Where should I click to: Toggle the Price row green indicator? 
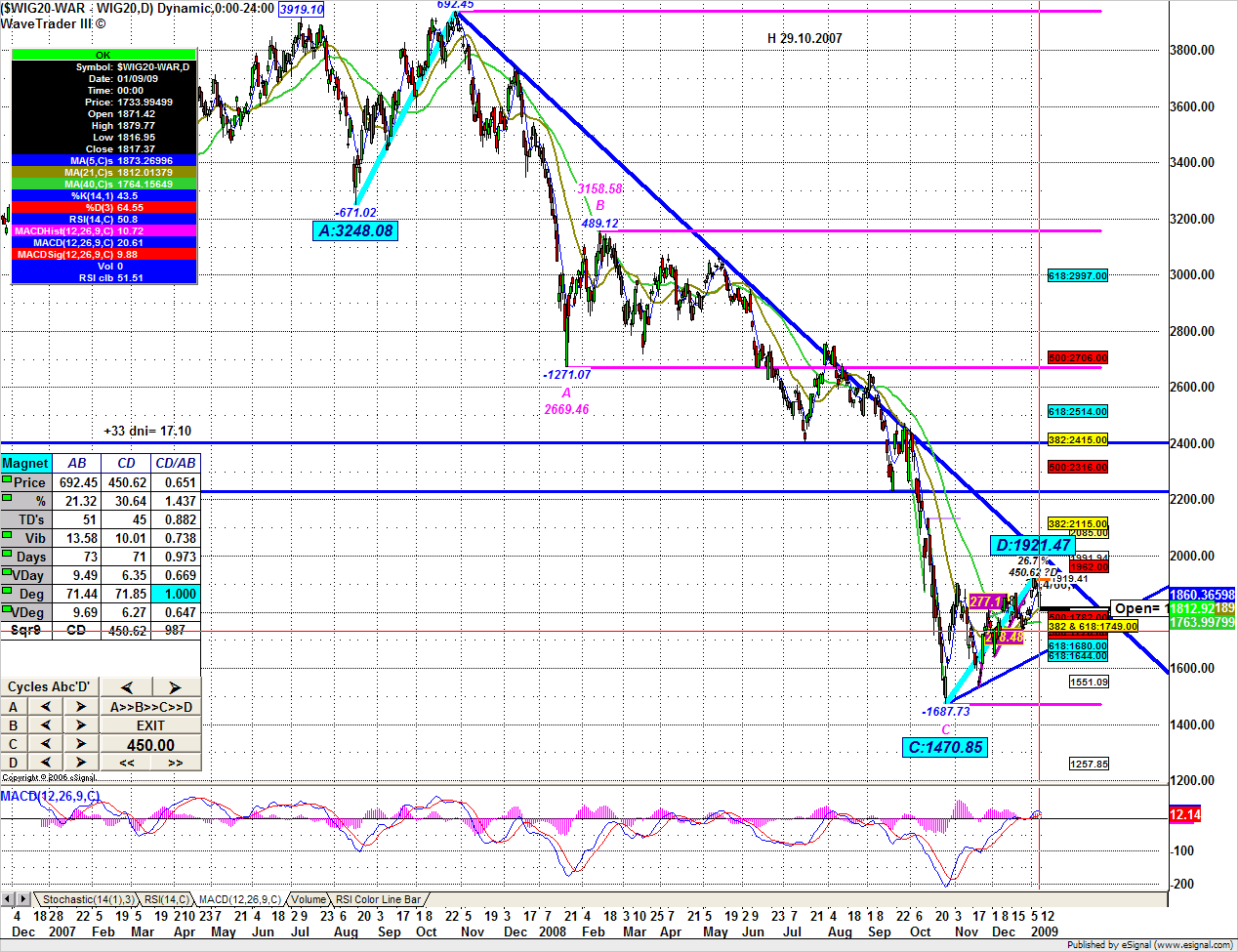click(7, 480)
